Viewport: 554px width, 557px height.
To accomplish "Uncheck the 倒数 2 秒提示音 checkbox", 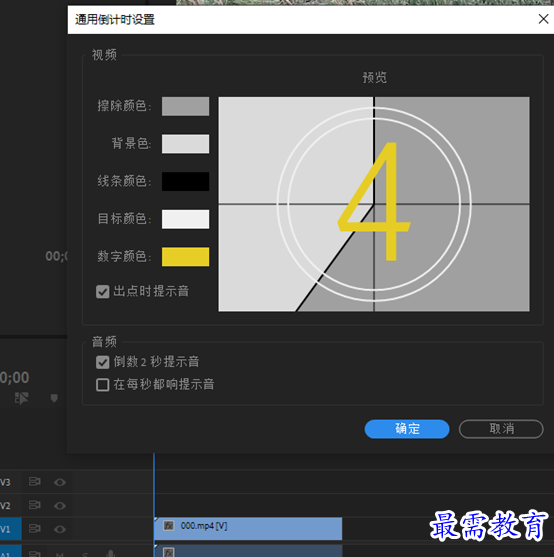I will [x=103, y=362].
